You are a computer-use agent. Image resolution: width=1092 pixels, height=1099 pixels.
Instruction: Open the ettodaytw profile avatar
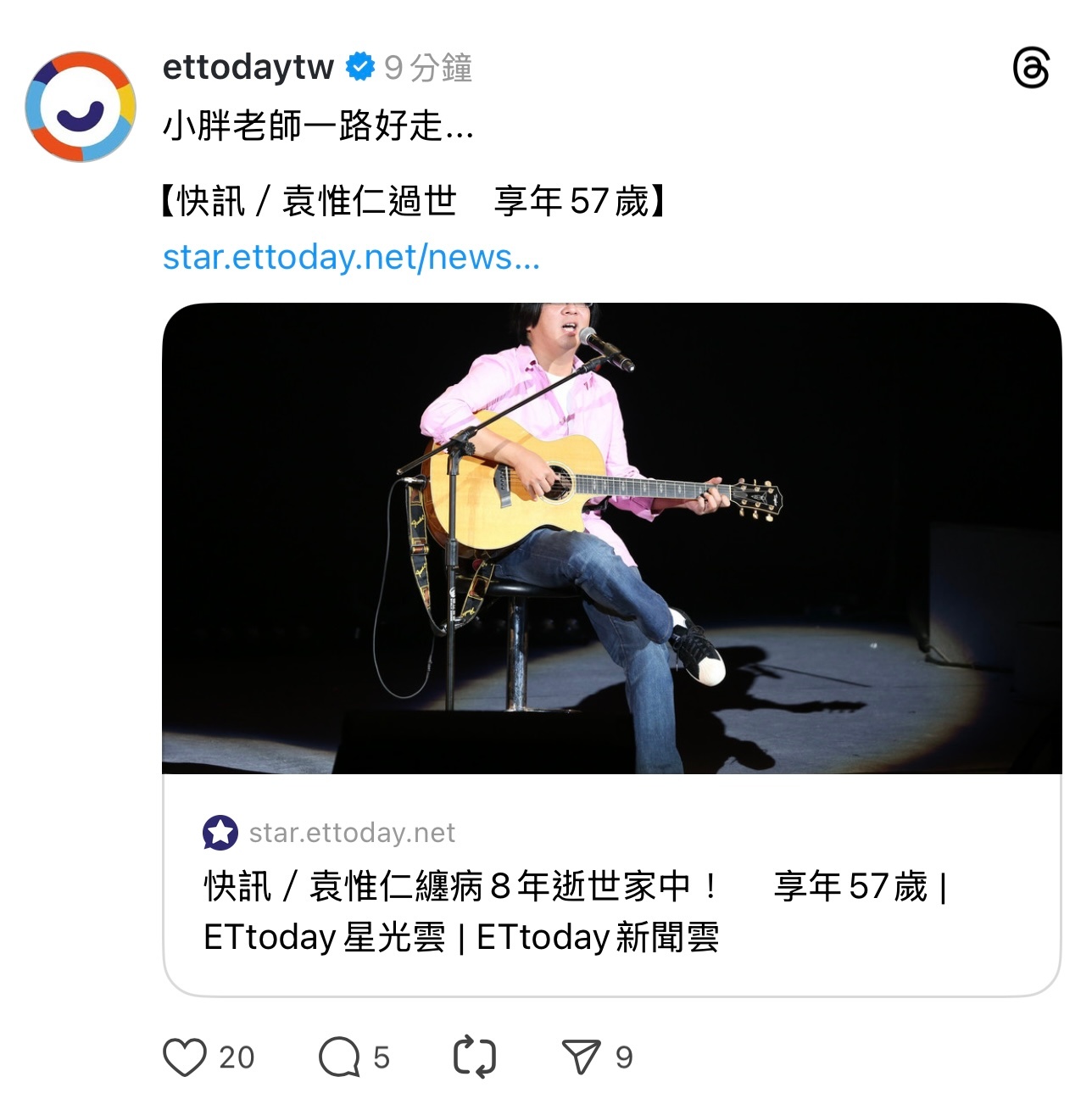(x=81, y=107)
